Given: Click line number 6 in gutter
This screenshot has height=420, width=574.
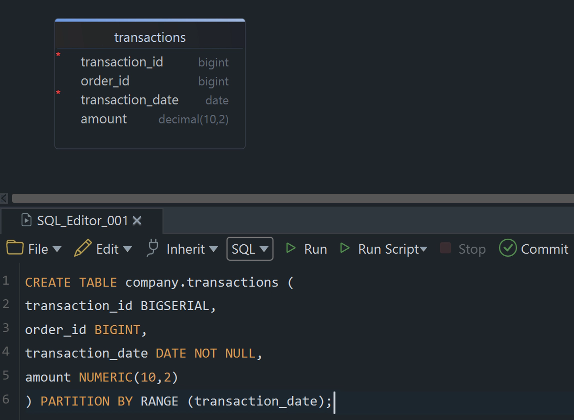Looking at the screenshot, I should coord(6,399).
